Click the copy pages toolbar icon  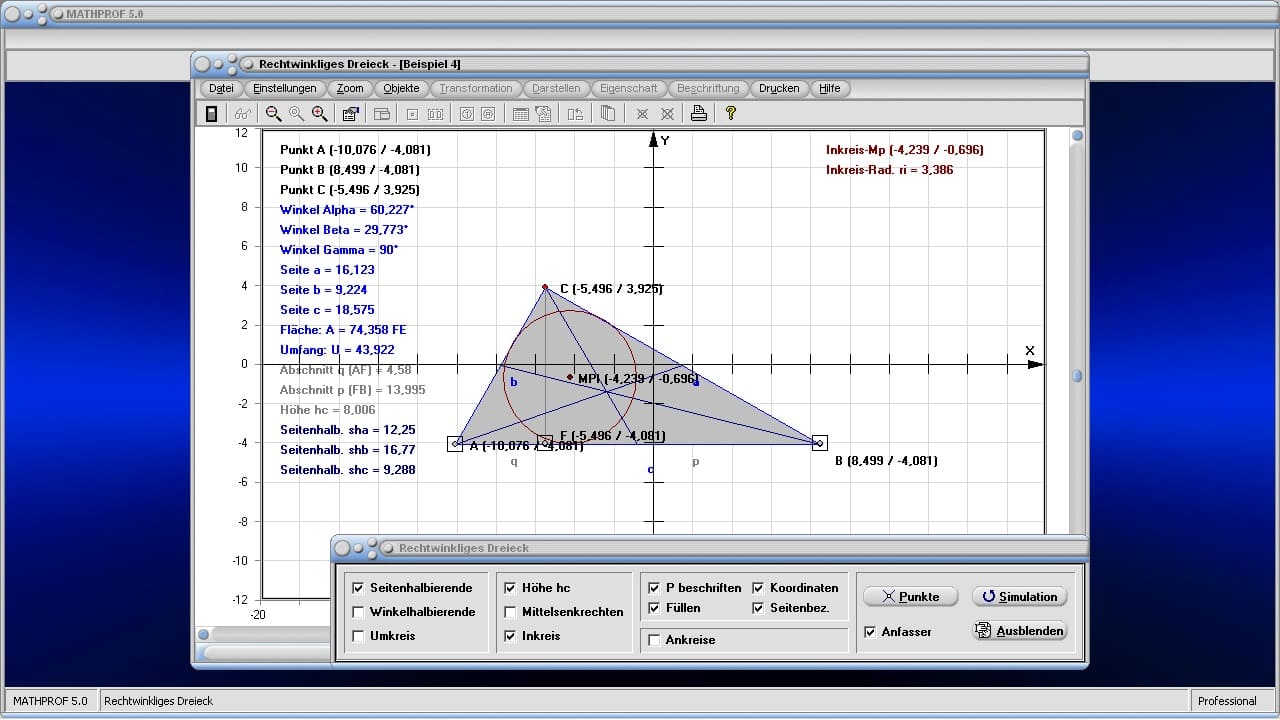pyautogui.click(x=607, y=114)
